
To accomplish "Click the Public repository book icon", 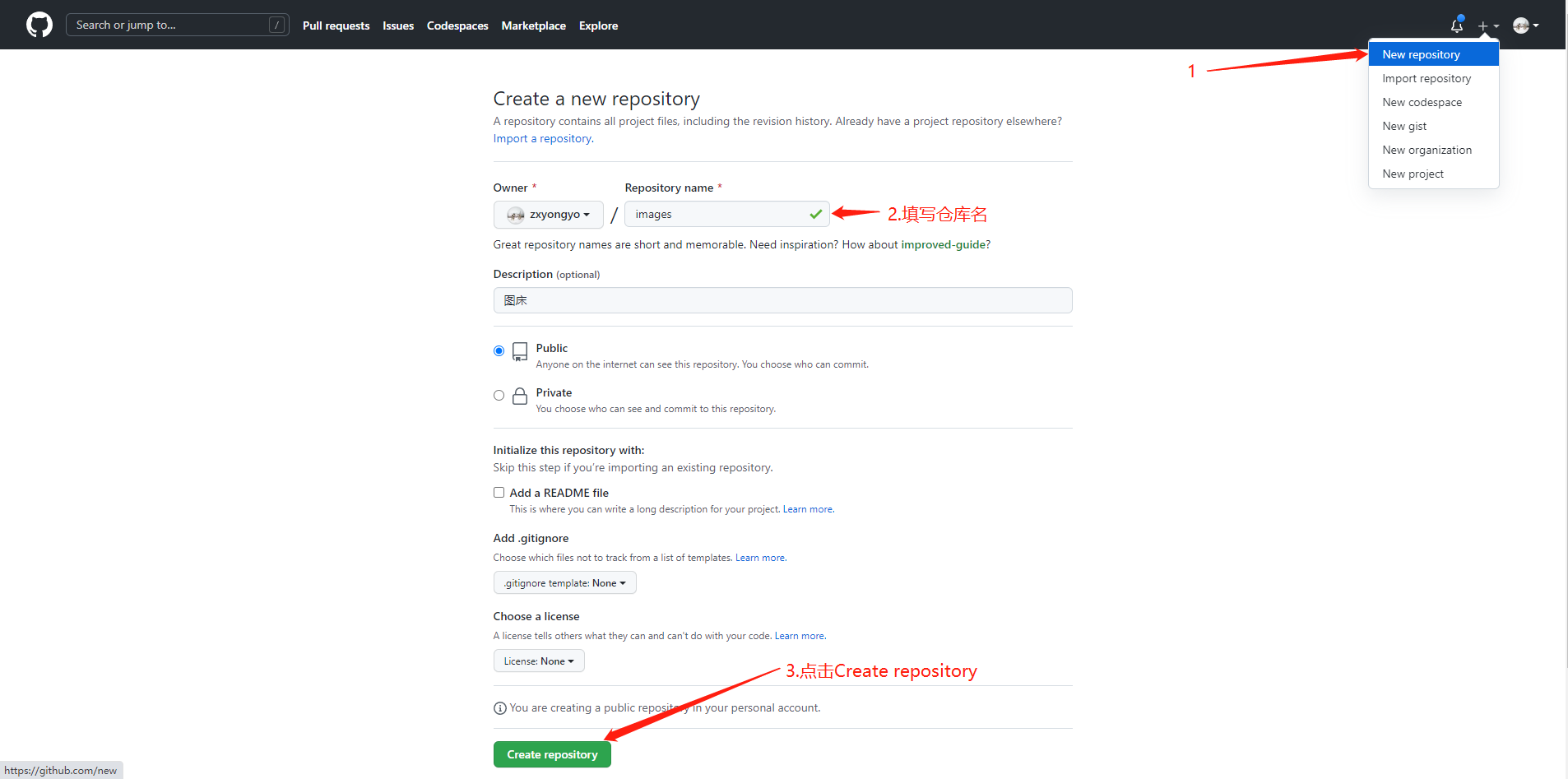I will (520, 352).
